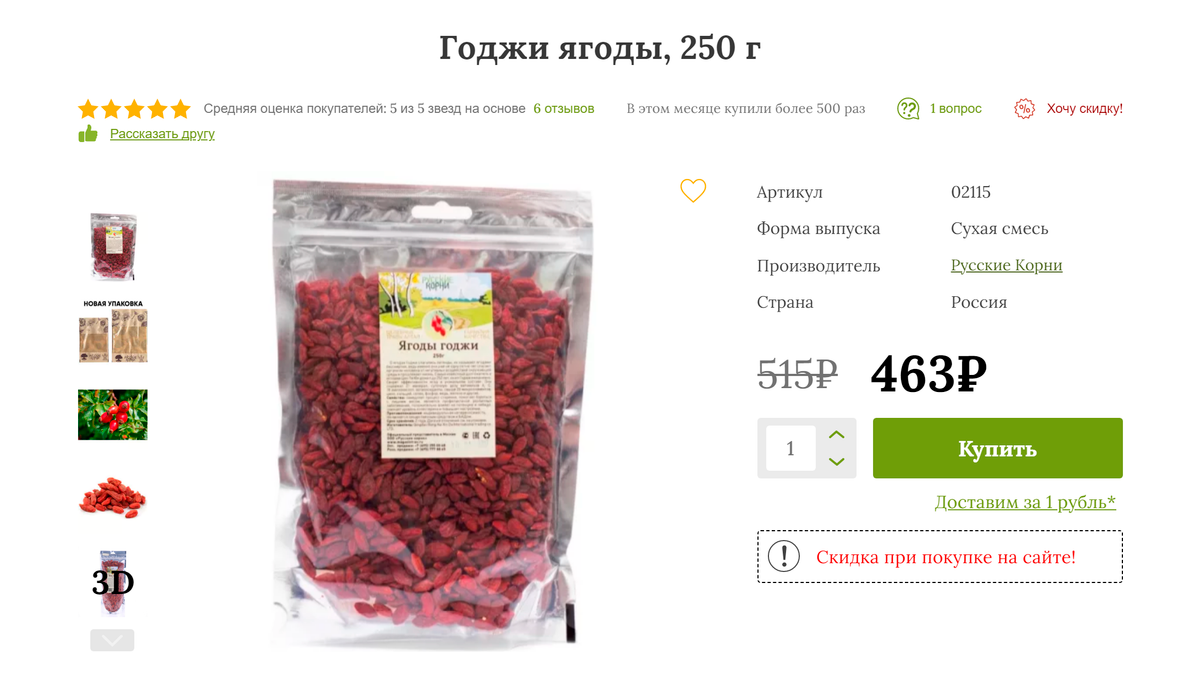Screen dimensions: 1200x697
Task: Select the new packaging thumbnail
Action: (x=113, y=331)
